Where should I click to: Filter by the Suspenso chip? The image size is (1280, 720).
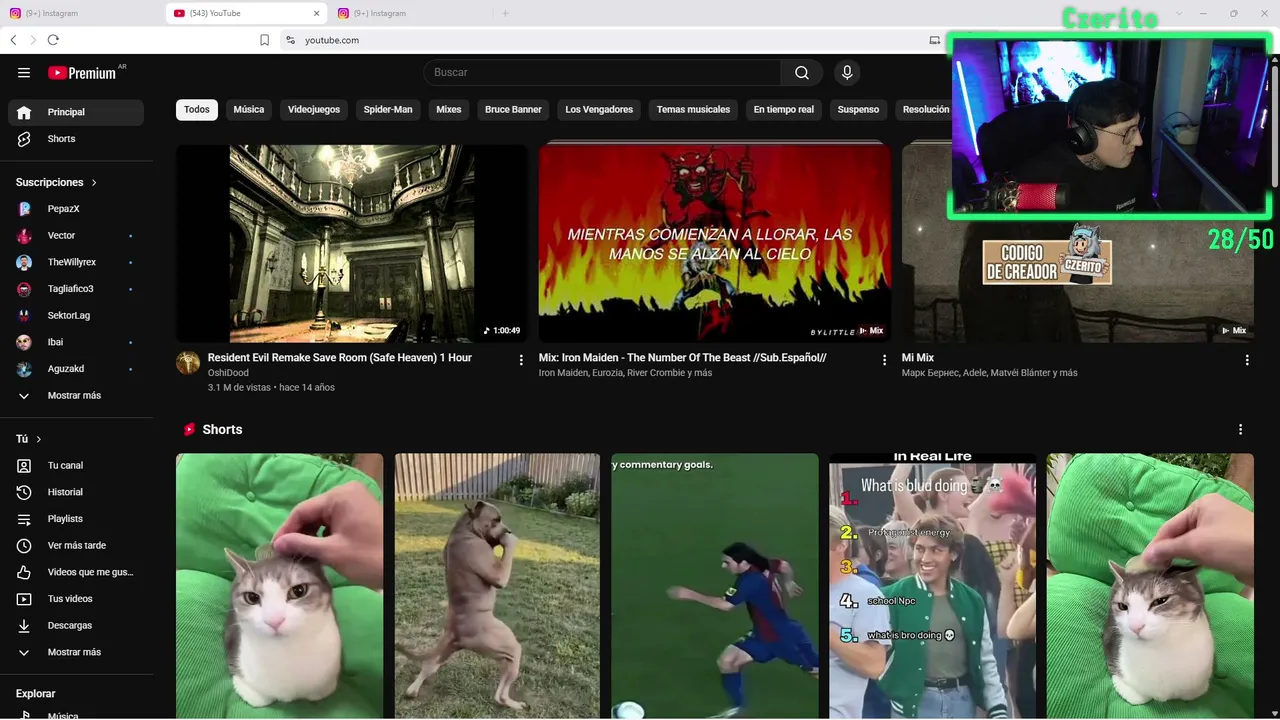pyautogui.click(x=858, y=110)
